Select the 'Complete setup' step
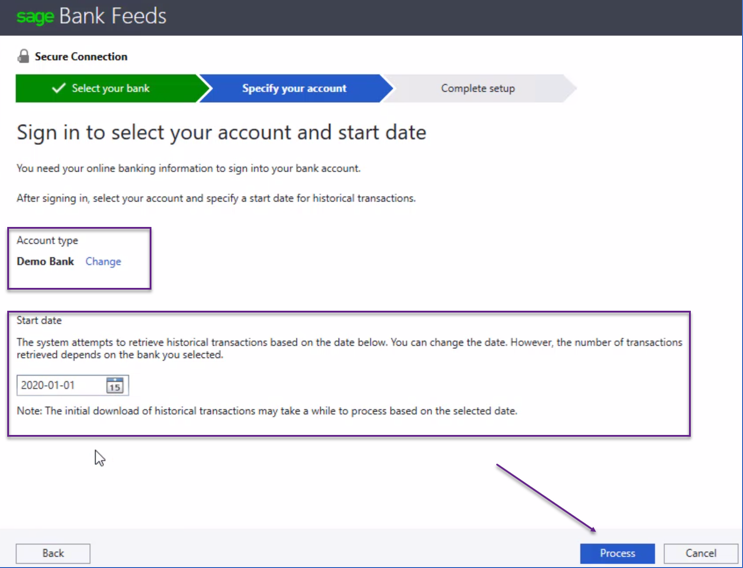This screenshot has height=568, width=743. (478, 88)
